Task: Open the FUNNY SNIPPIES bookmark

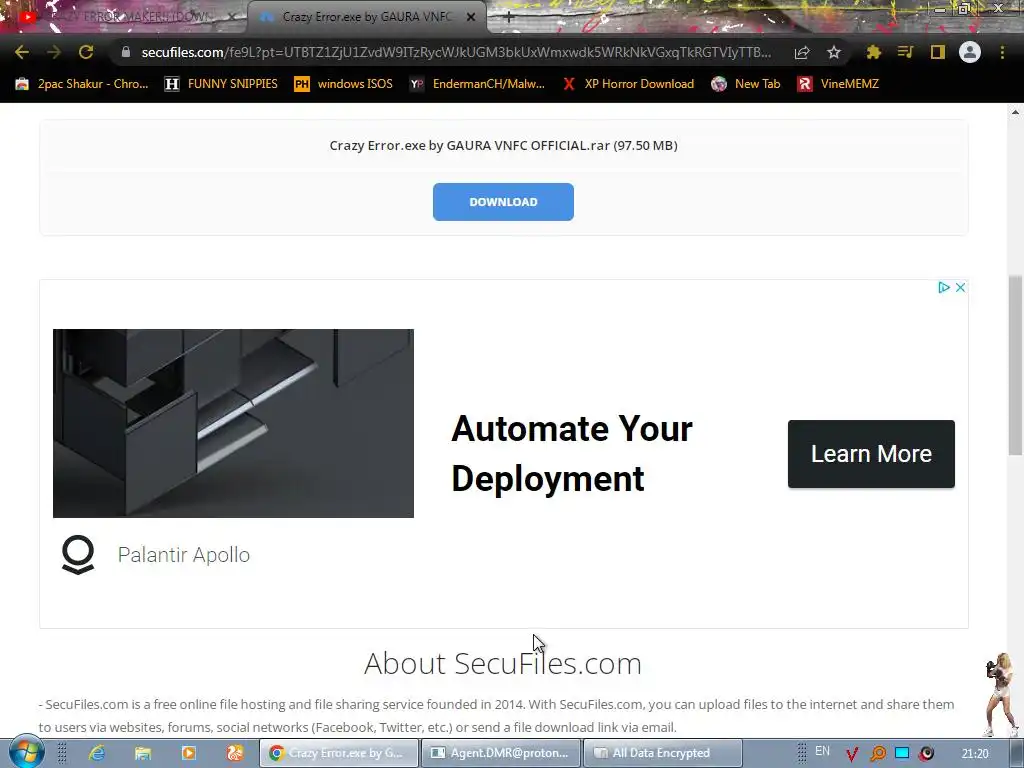Action: pyautogui.click(x=221, y=84)
